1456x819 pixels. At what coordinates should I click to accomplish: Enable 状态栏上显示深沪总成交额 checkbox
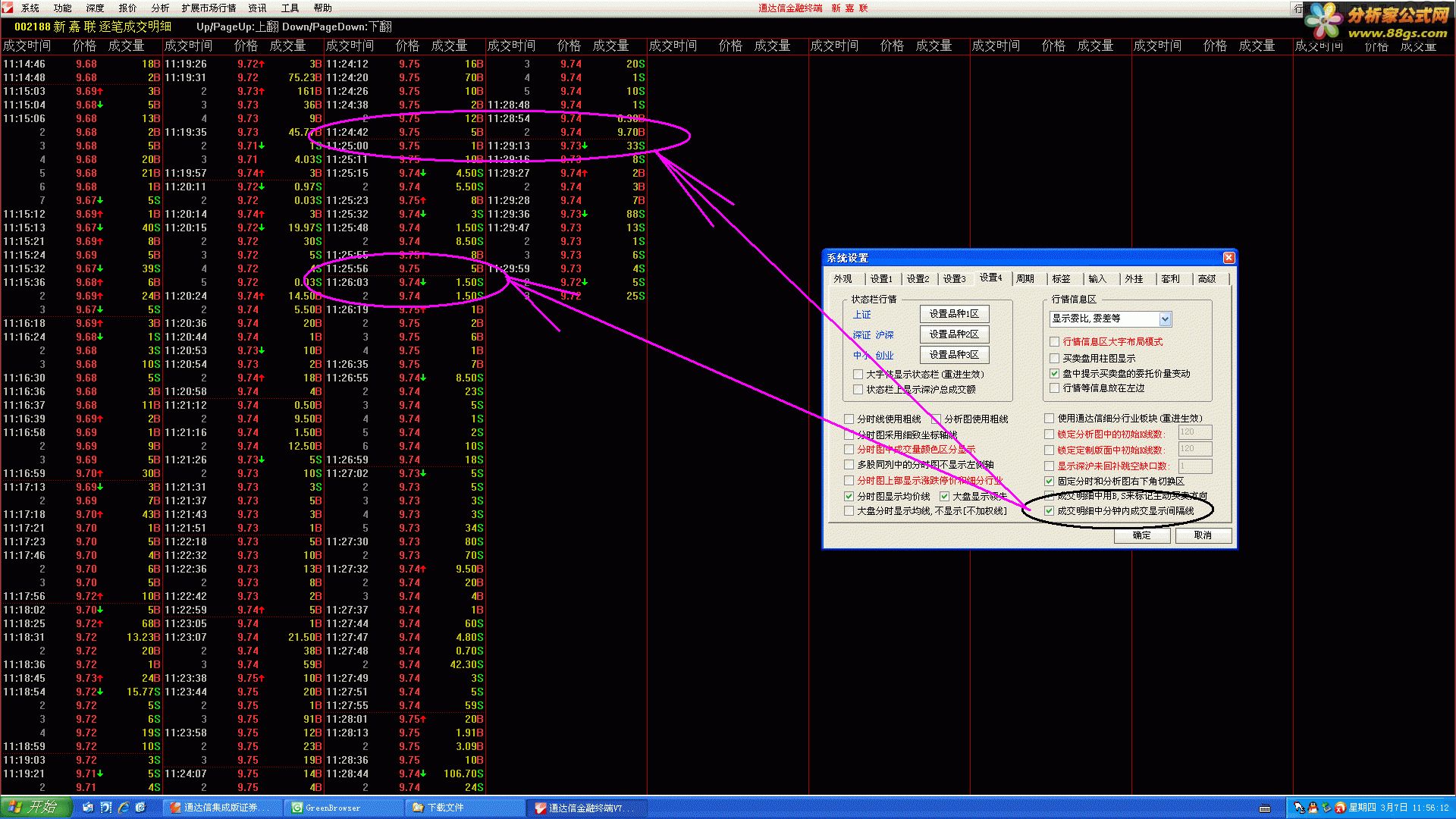(x=858, y=390)
